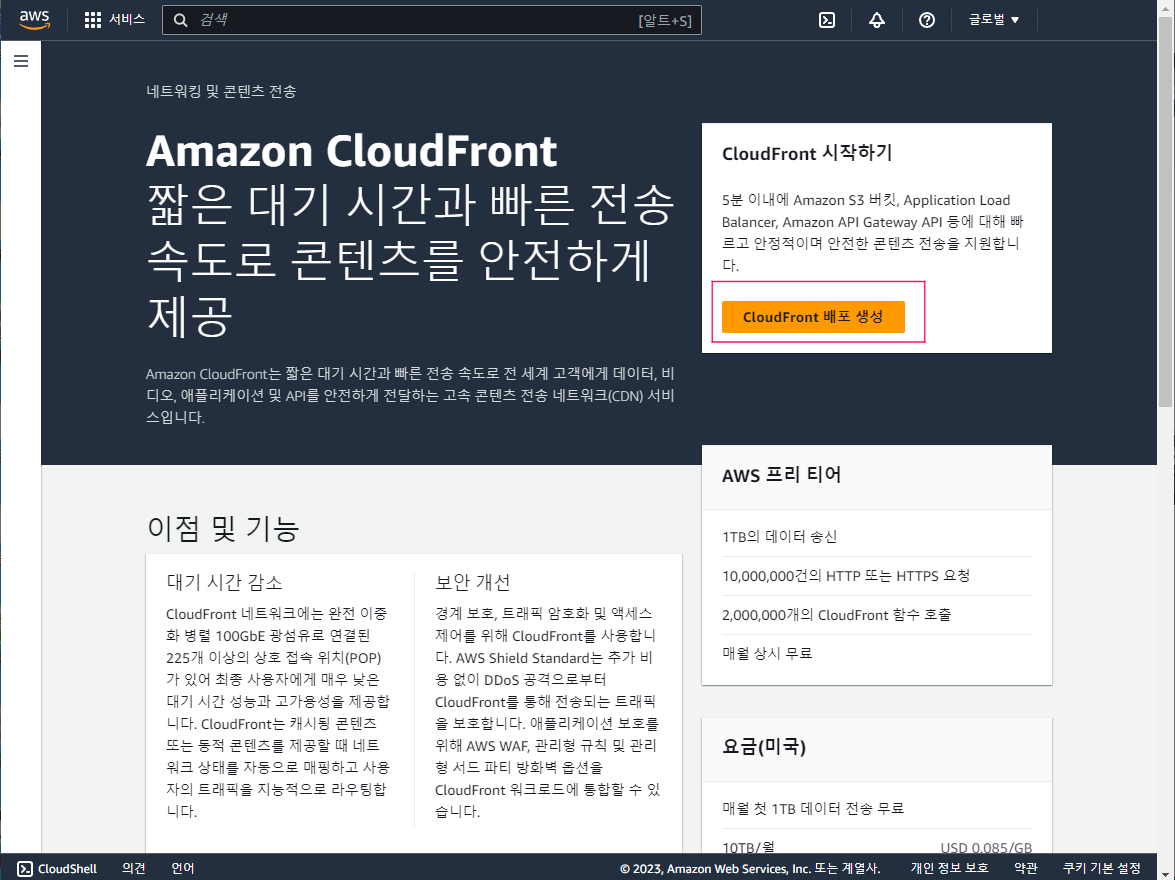Click the search magnifier icon
The image size is (1175, 880).
coord(181,20)
